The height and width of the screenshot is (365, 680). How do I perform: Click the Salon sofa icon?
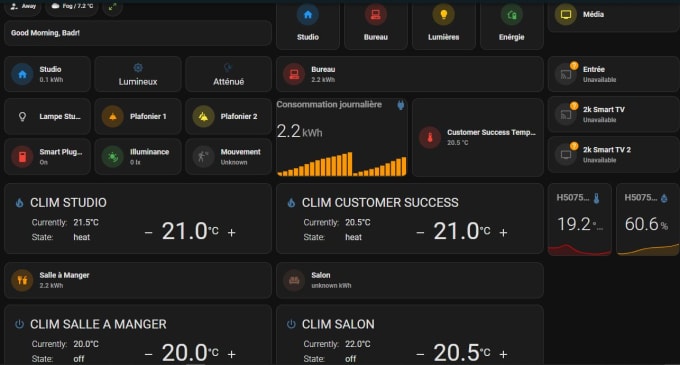click(x=294, y=280)
